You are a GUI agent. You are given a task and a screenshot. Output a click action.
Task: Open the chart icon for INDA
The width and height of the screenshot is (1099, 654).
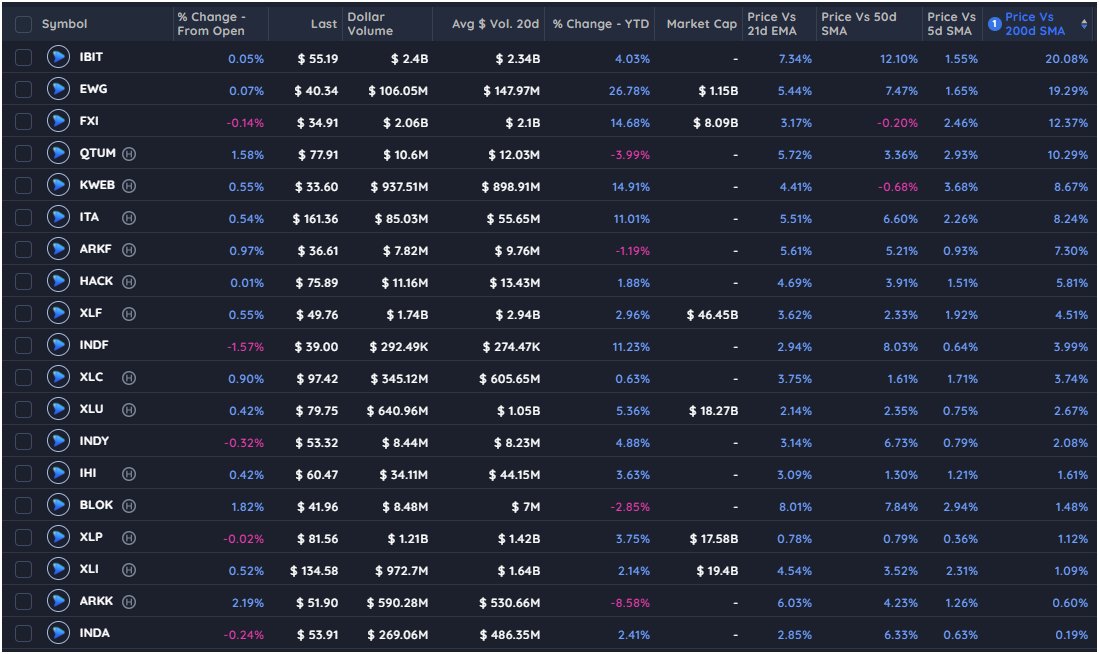coord(58,633)
